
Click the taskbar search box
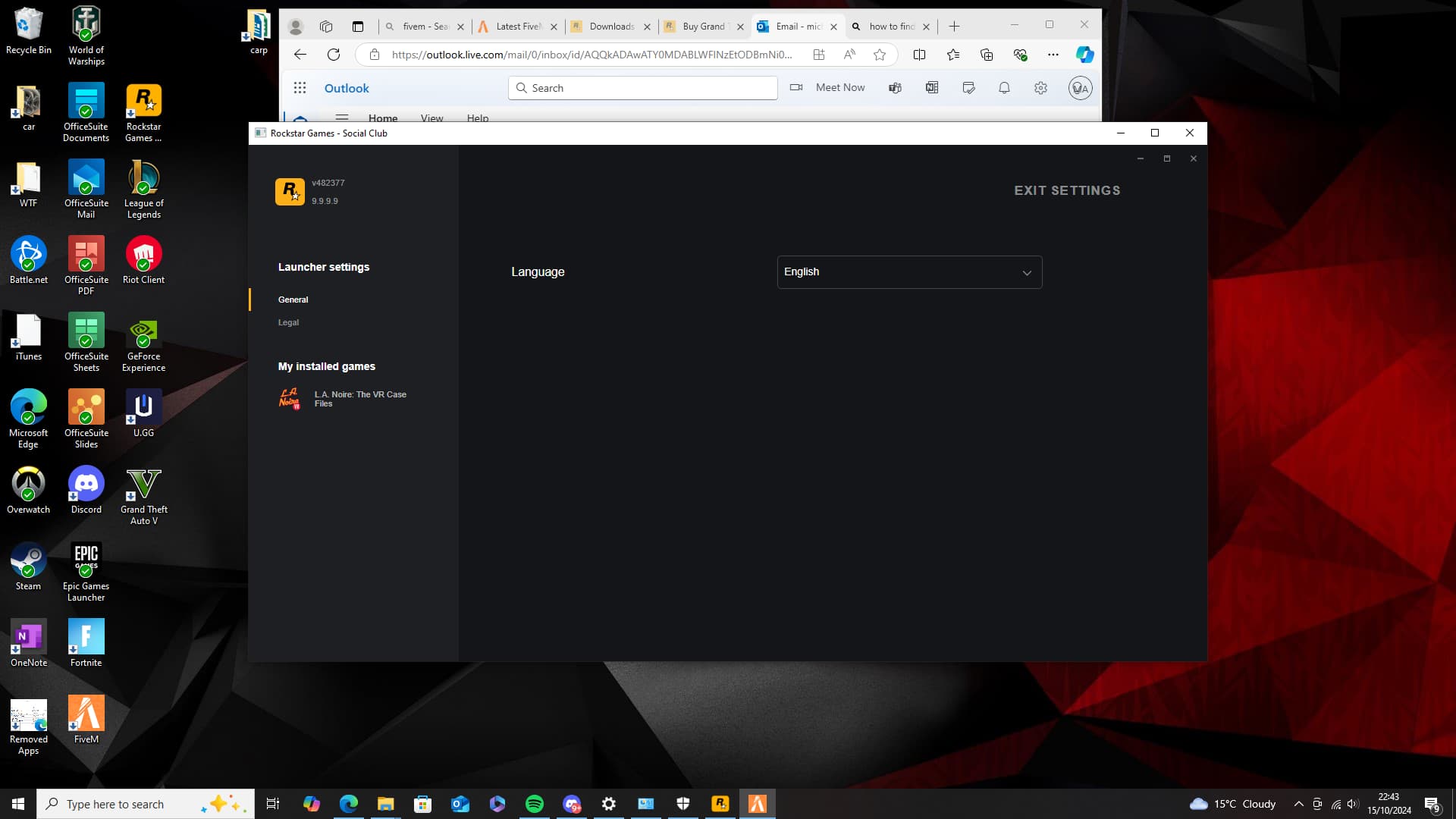click(146, 804)
